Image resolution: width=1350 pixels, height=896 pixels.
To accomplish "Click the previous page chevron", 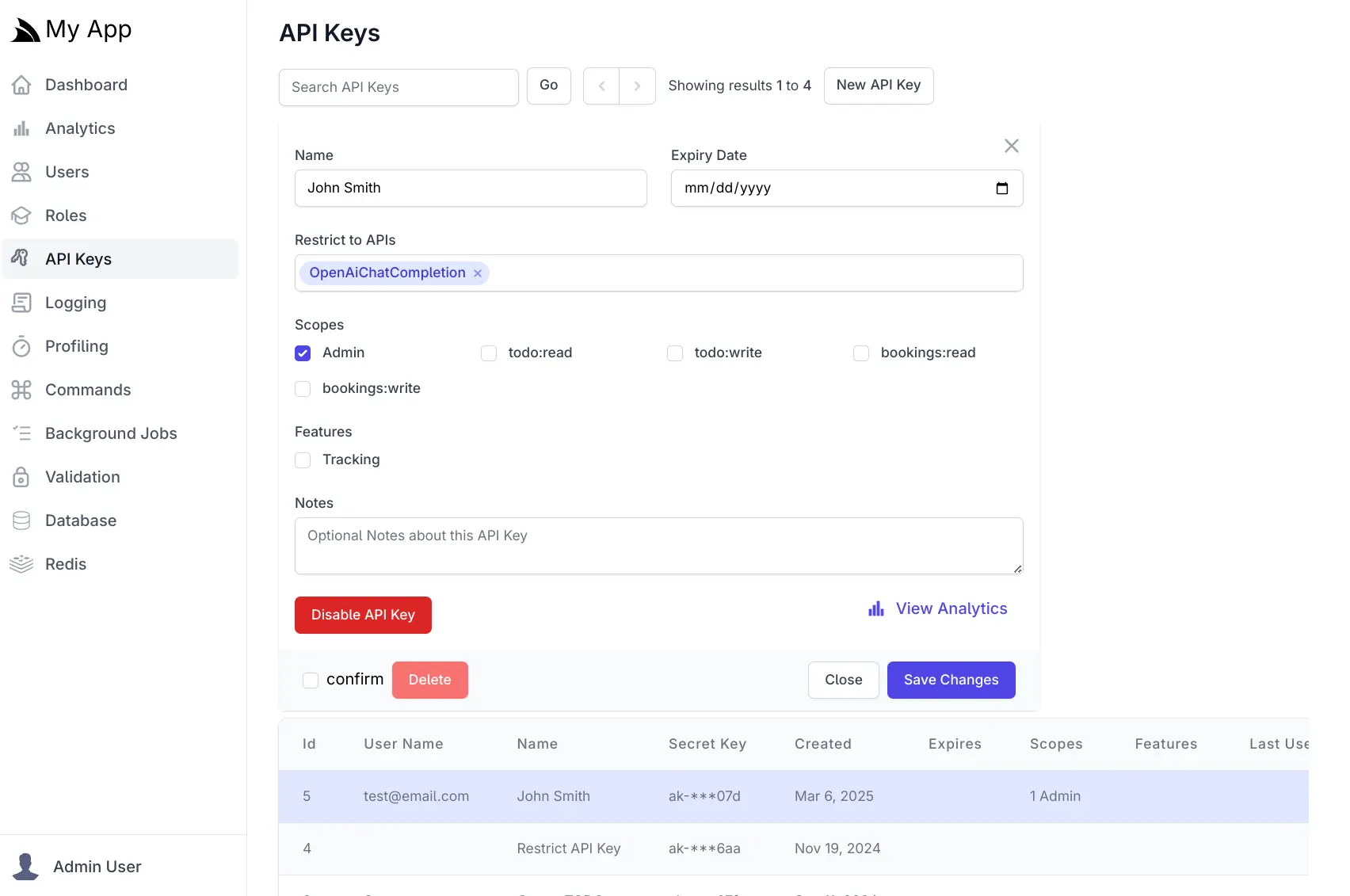I will (601, 86).
